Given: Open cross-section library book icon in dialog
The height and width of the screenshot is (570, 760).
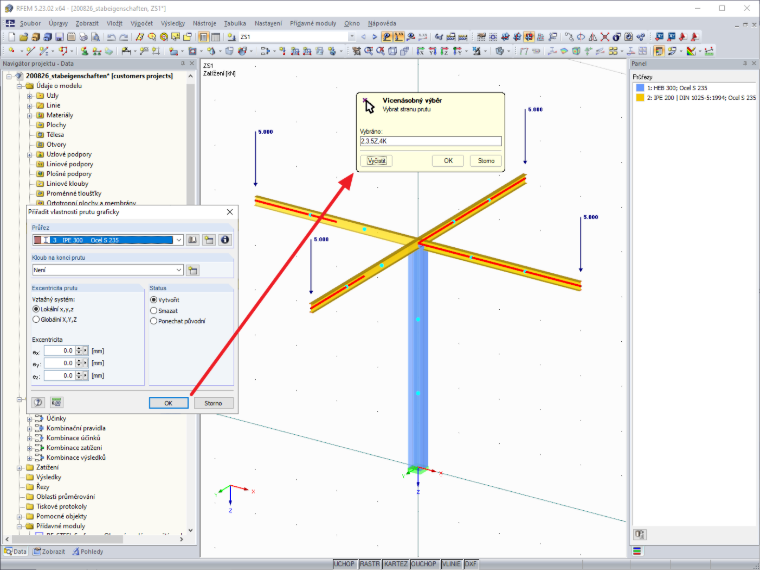Looking at the screenshot, I should pyautogui.click(x=193, y=240).
